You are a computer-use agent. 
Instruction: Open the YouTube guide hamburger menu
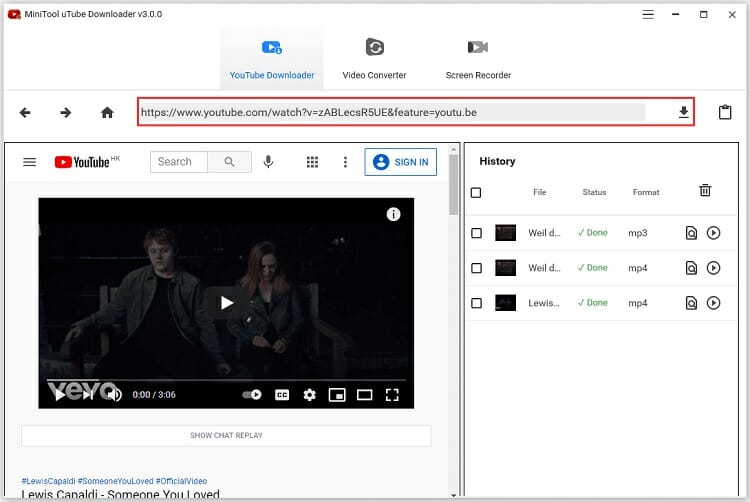click(30, 162)
